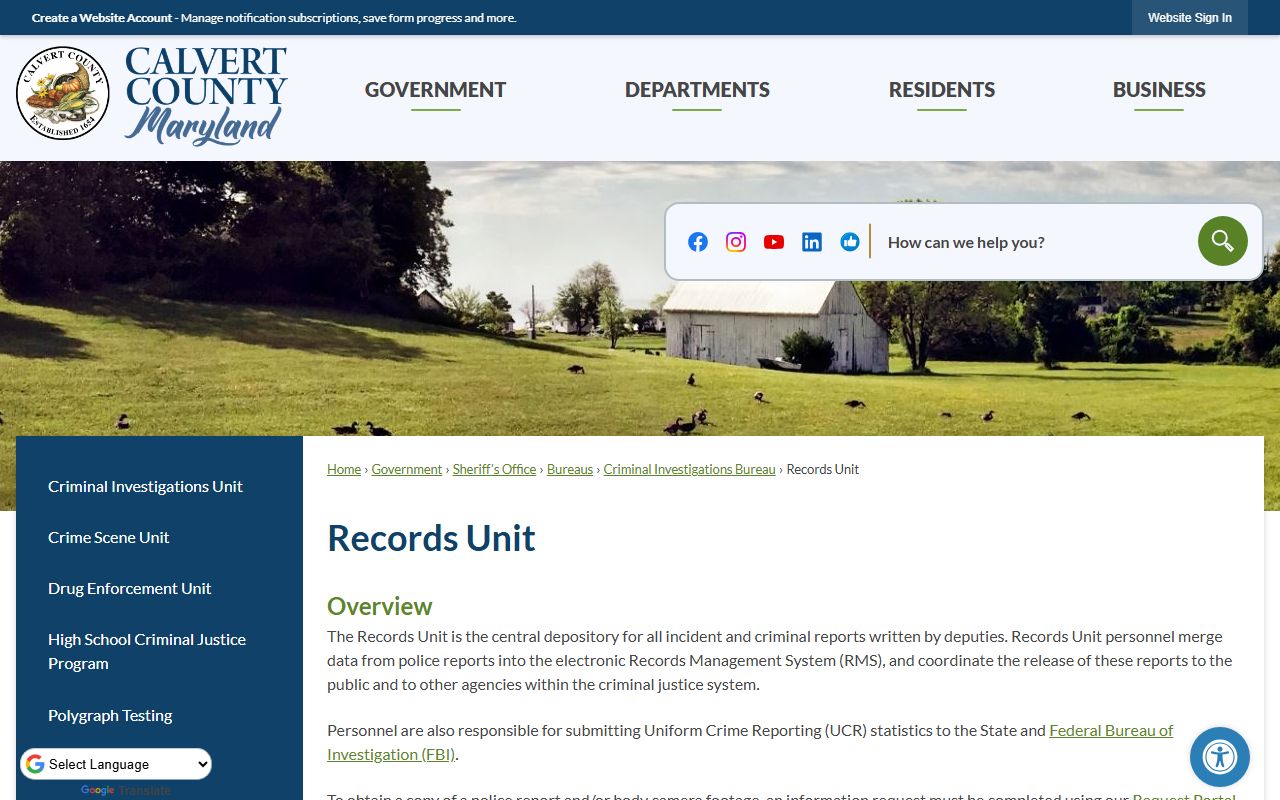Screen dimensions: 1280x800
Task: Go to Home breadcrumb link
Action: (x=344, y=469)
